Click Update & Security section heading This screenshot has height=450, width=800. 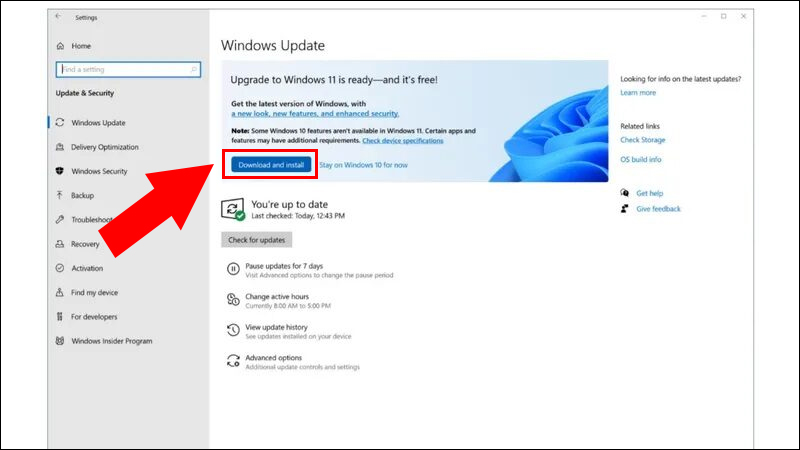pyautogui.click(x=85, y=93)
